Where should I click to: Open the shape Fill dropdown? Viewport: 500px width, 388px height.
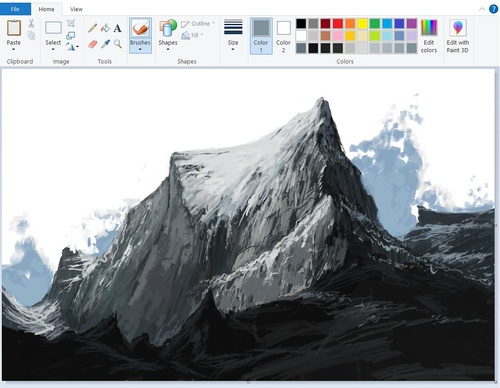coord(193,35)
